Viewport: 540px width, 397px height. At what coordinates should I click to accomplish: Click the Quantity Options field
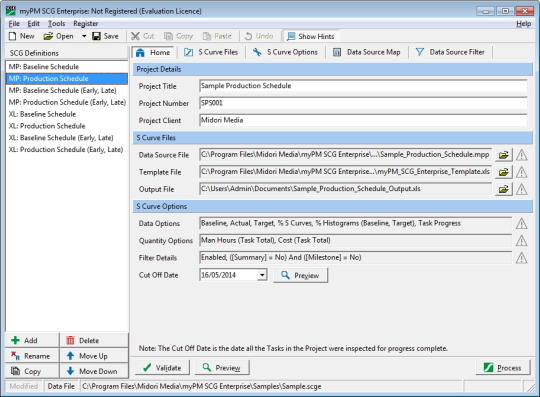[355, 240]
